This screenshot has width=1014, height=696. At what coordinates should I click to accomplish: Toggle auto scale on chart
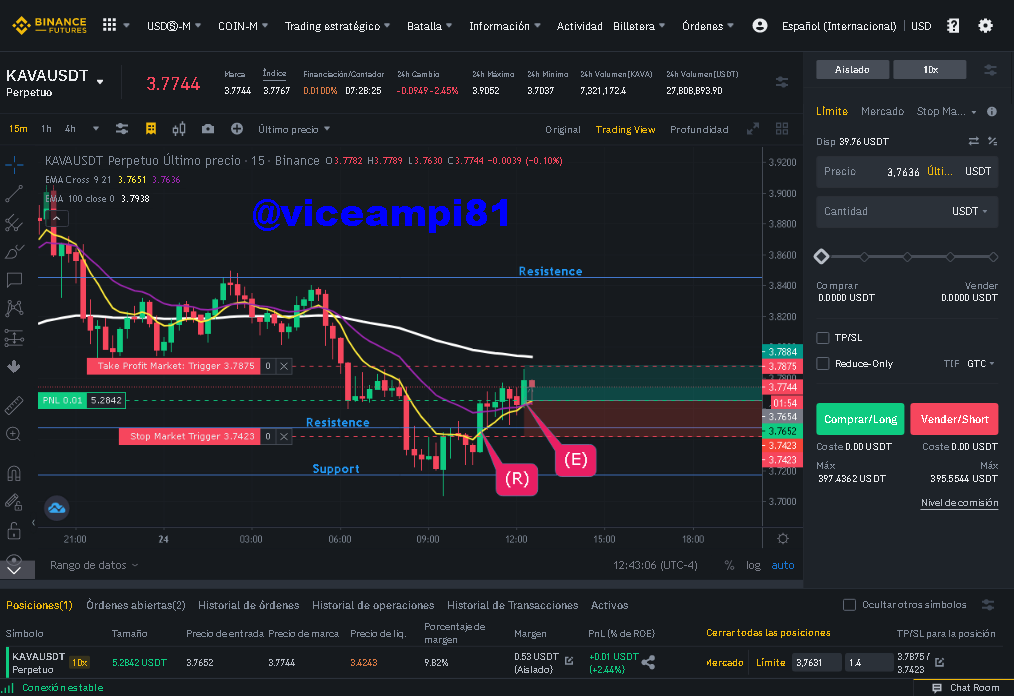click(x=782, y=565)
